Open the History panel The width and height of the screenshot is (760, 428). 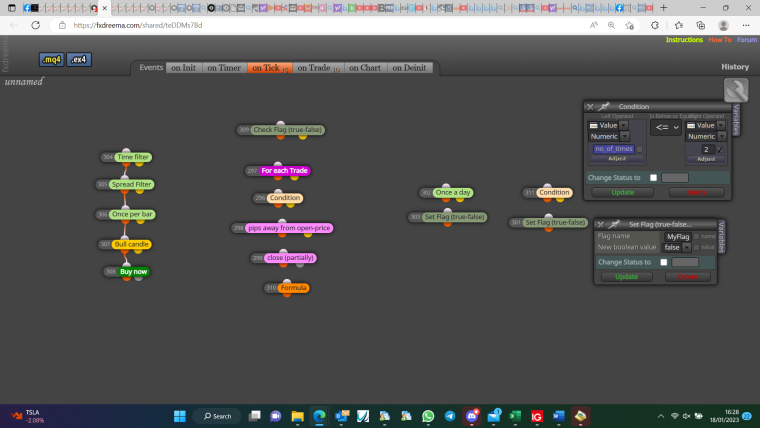[735, 67]
